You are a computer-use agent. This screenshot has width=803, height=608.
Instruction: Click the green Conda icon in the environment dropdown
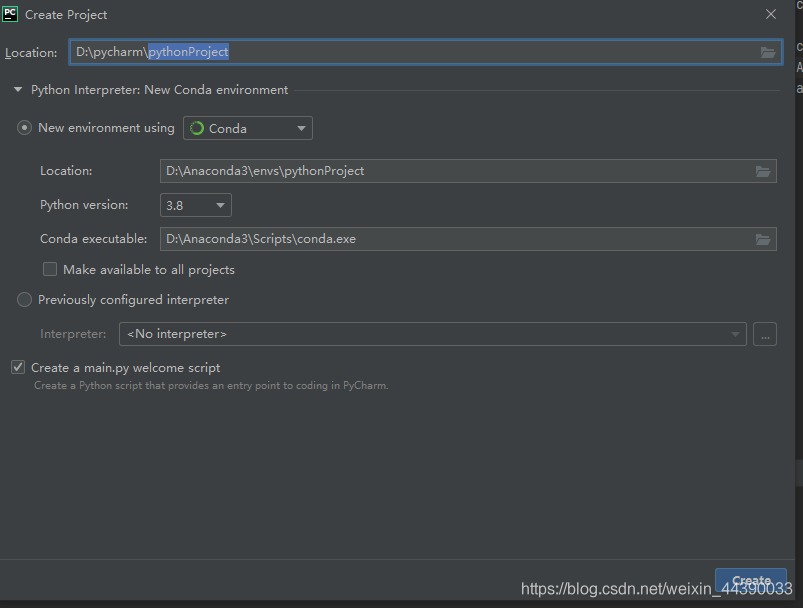[x=197, y=128]
